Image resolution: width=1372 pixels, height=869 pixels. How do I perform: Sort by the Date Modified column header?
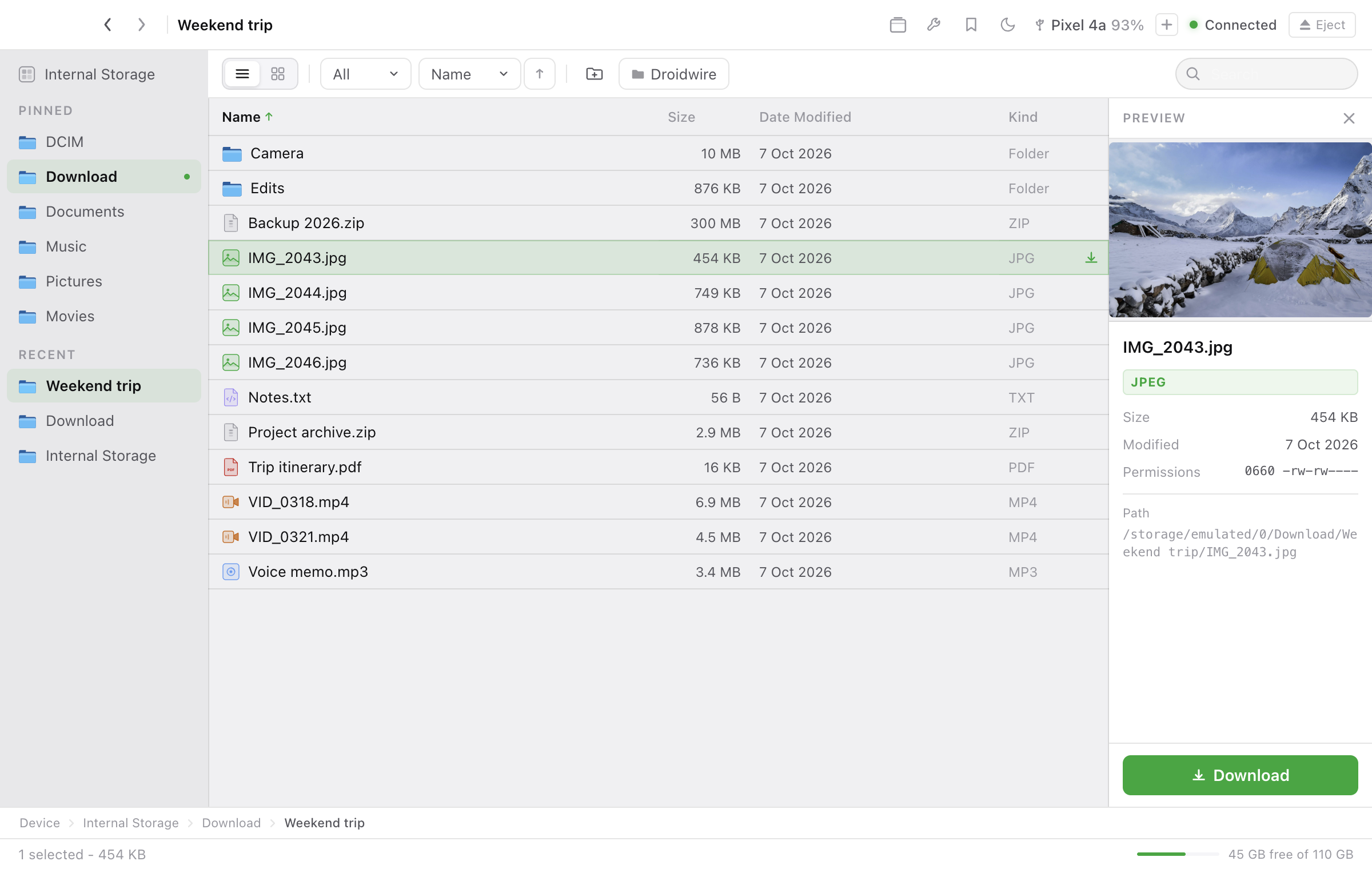click(805, 117)
